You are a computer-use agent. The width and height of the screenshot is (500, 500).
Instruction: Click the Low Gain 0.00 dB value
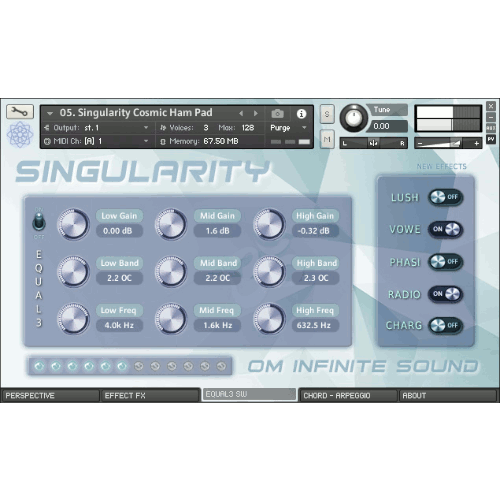tap(119, 231)
